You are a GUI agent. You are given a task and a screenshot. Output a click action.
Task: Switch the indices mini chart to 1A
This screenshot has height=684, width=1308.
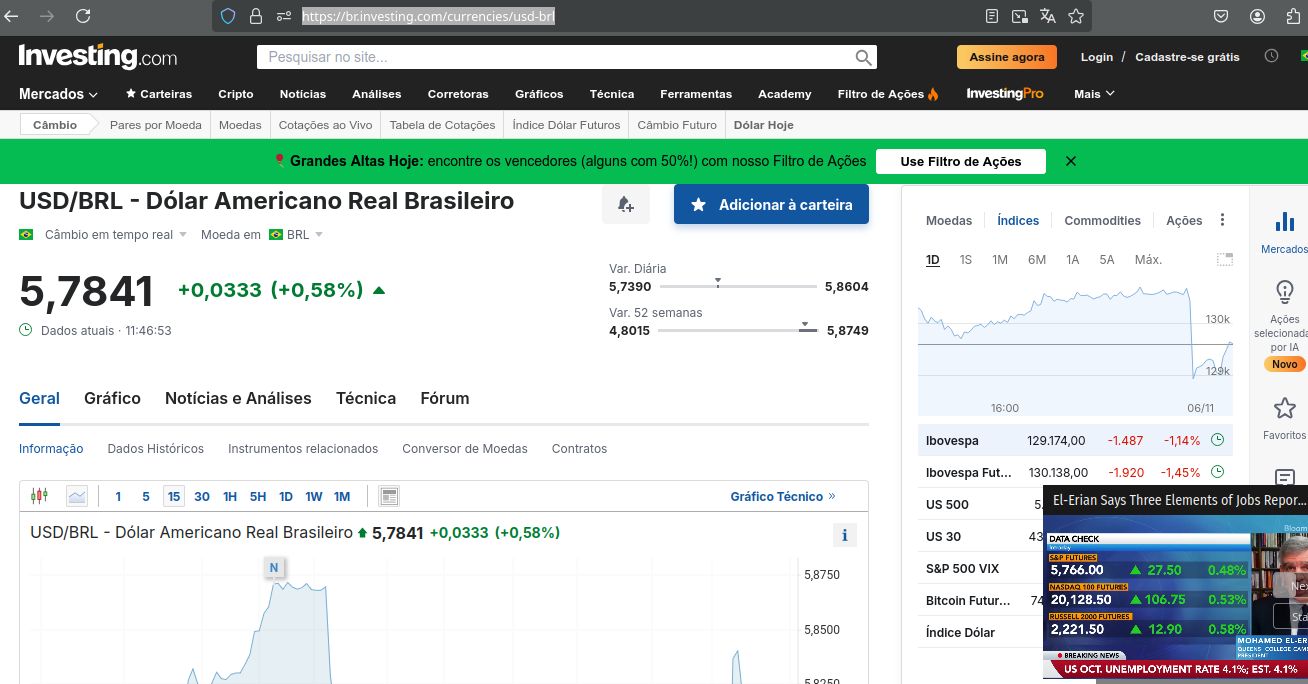(1072, 259)
